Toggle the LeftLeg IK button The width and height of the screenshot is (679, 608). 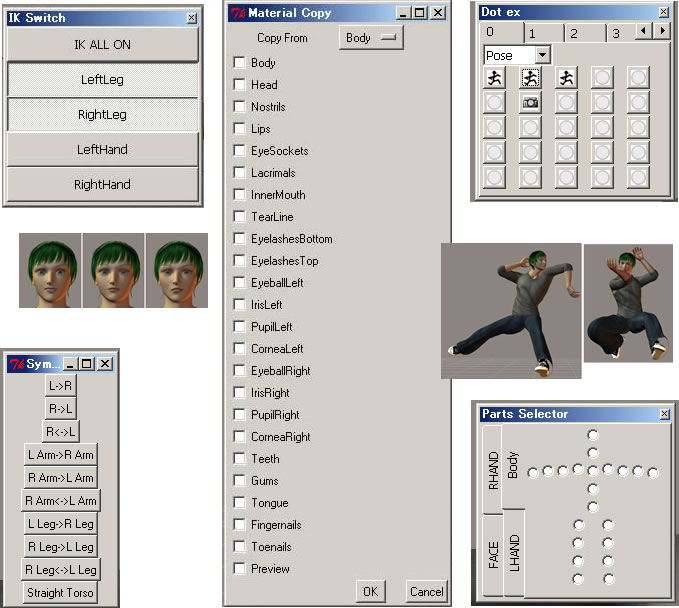(x=103, y=80)
